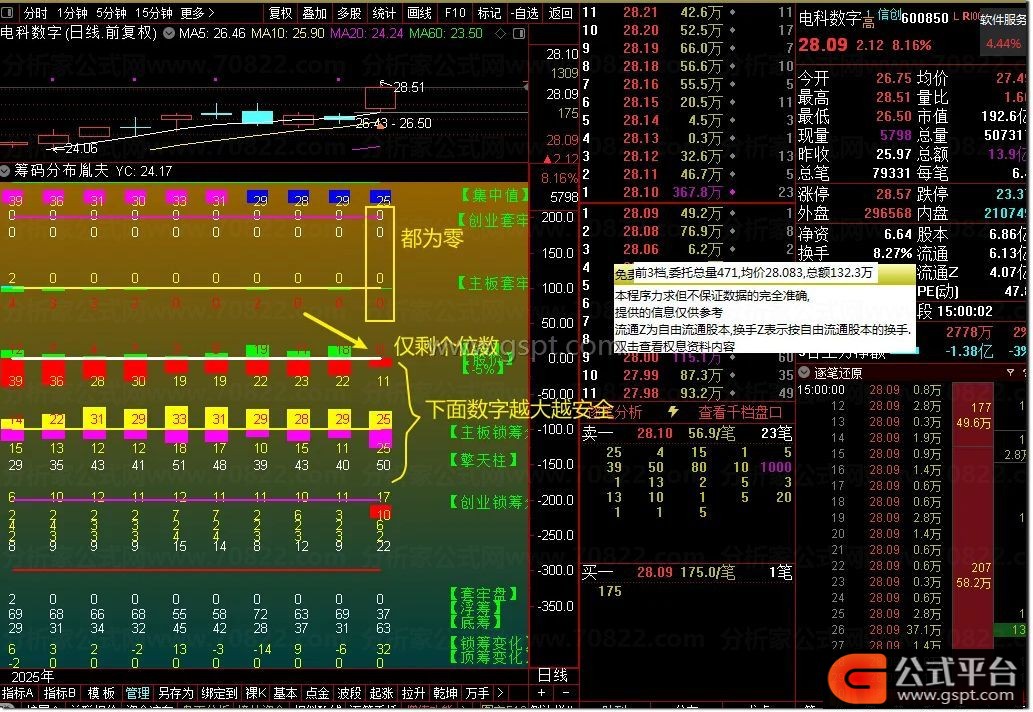Click the 换手 8.27% turnover value
1033x712 pixels.
tap(892, 254)
